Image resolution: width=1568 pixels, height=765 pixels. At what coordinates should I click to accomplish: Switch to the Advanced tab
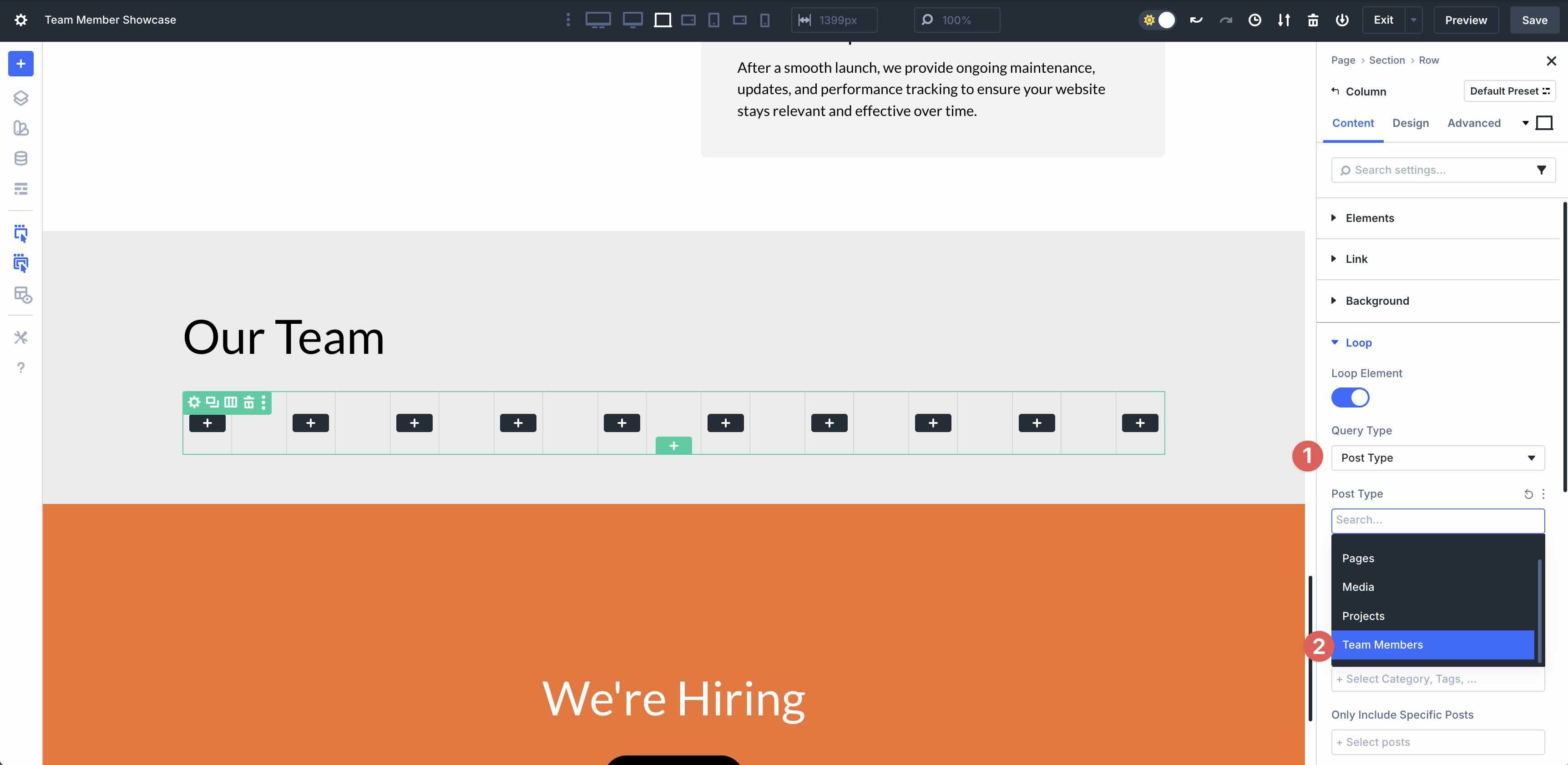1474,123
